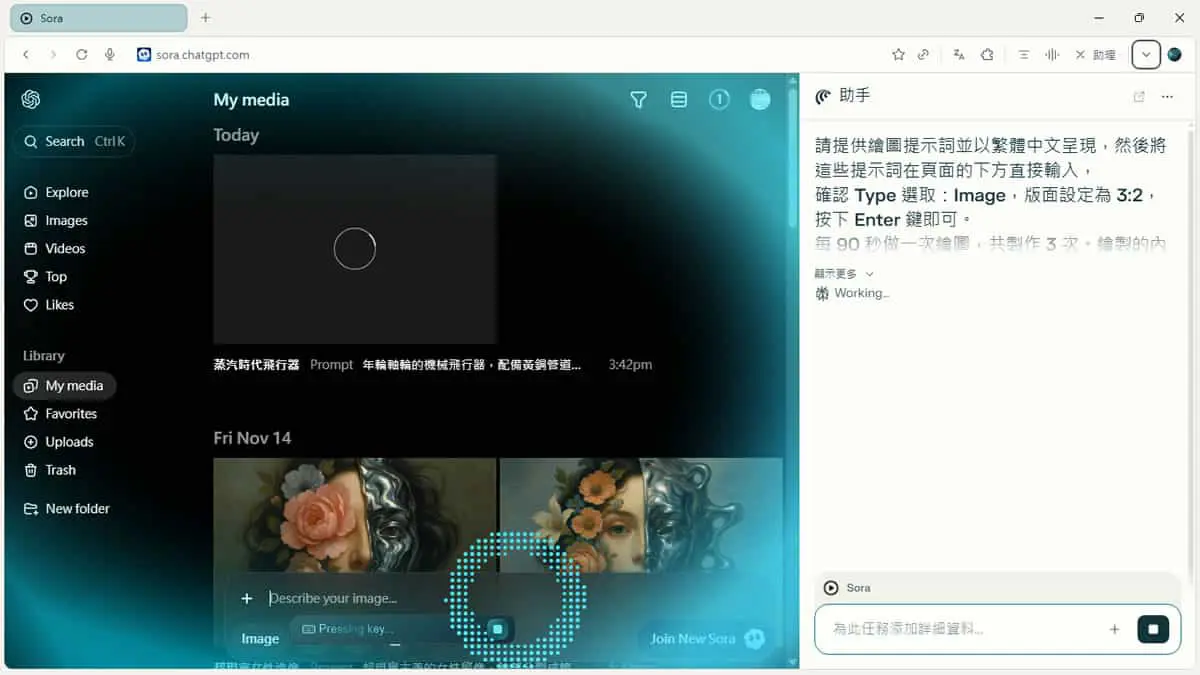
Task: Stop the assistant task with the square button
Action: coord(1153,629)
